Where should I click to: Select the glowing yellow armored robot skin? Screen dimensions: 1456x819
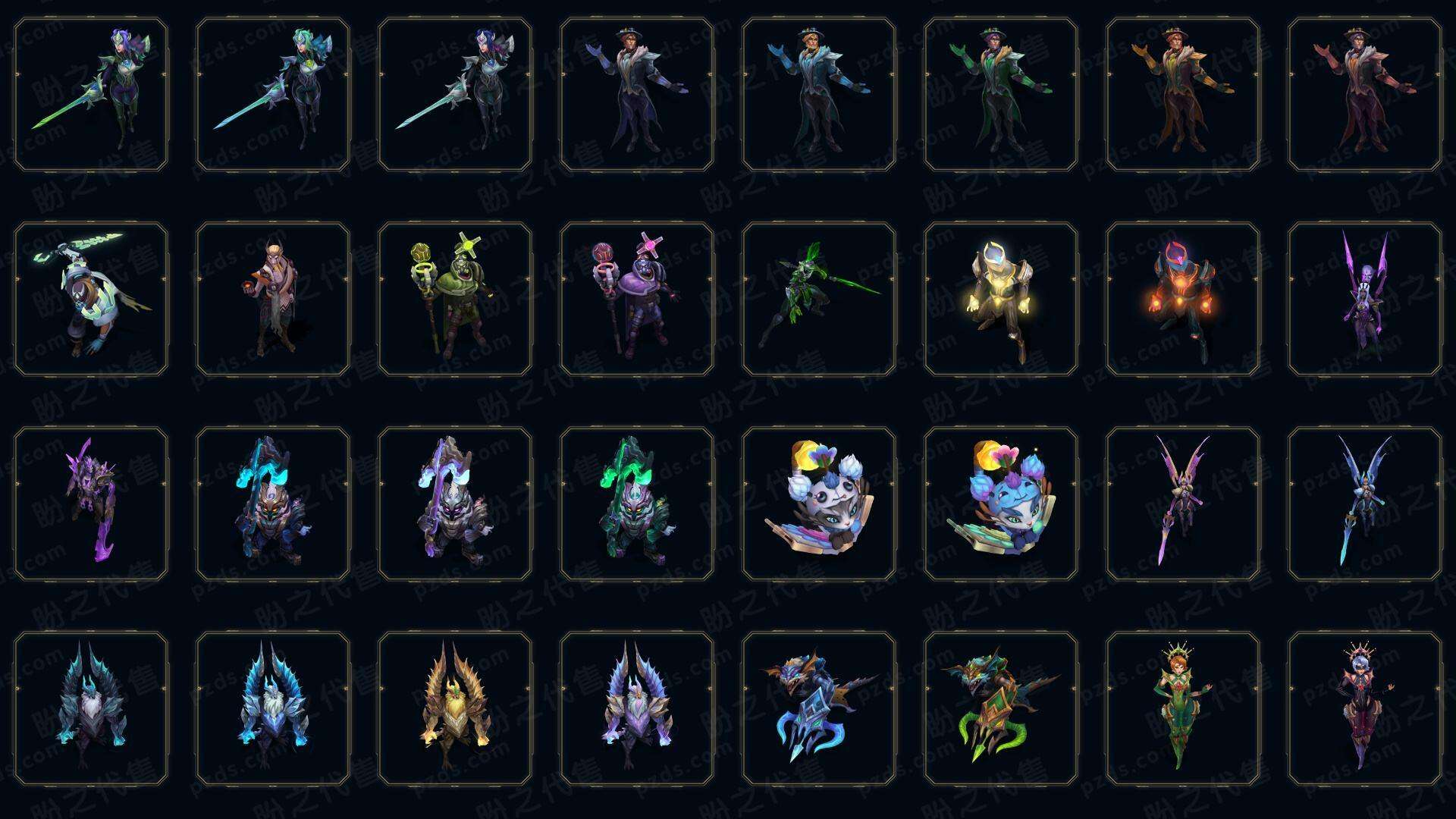click(x=1001, y=300)
